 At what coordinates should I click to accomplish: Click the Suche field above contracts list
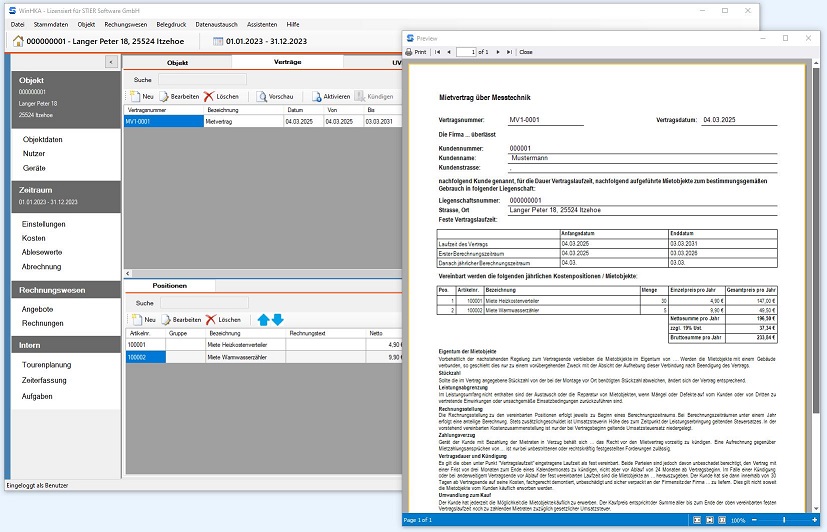(x=201, y=79)
